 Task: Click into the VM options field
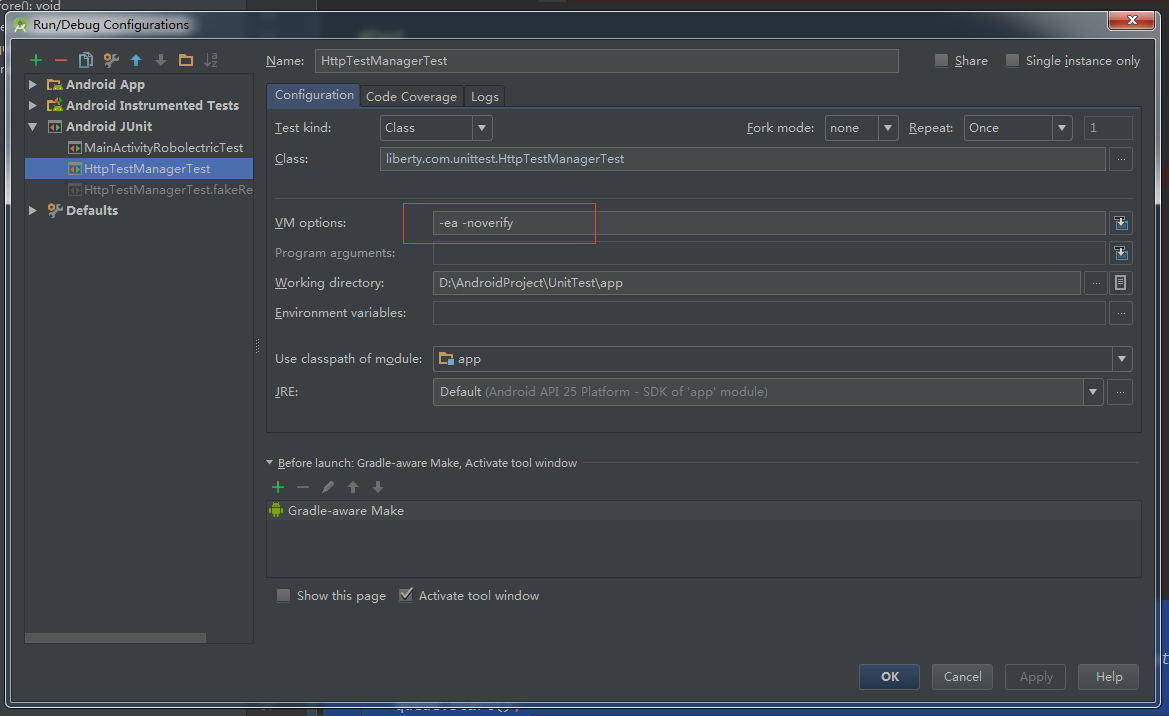point(769,223)
